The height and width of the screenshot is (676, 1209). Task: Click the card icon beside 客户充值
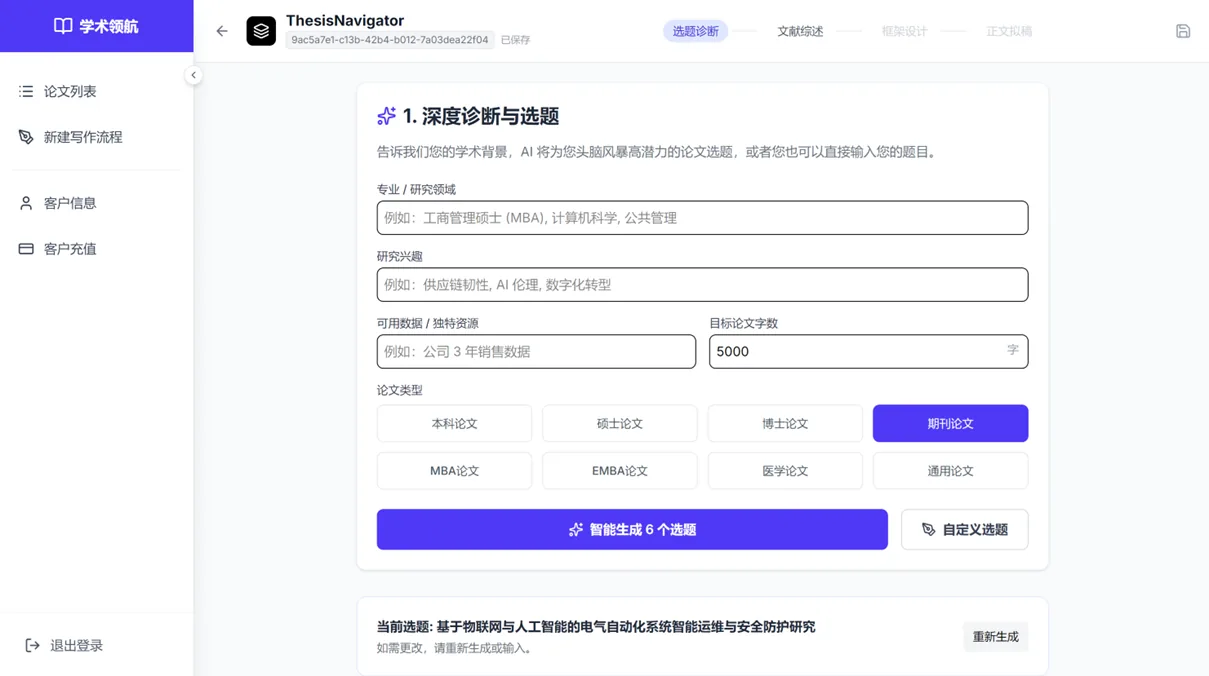point(26,249)
